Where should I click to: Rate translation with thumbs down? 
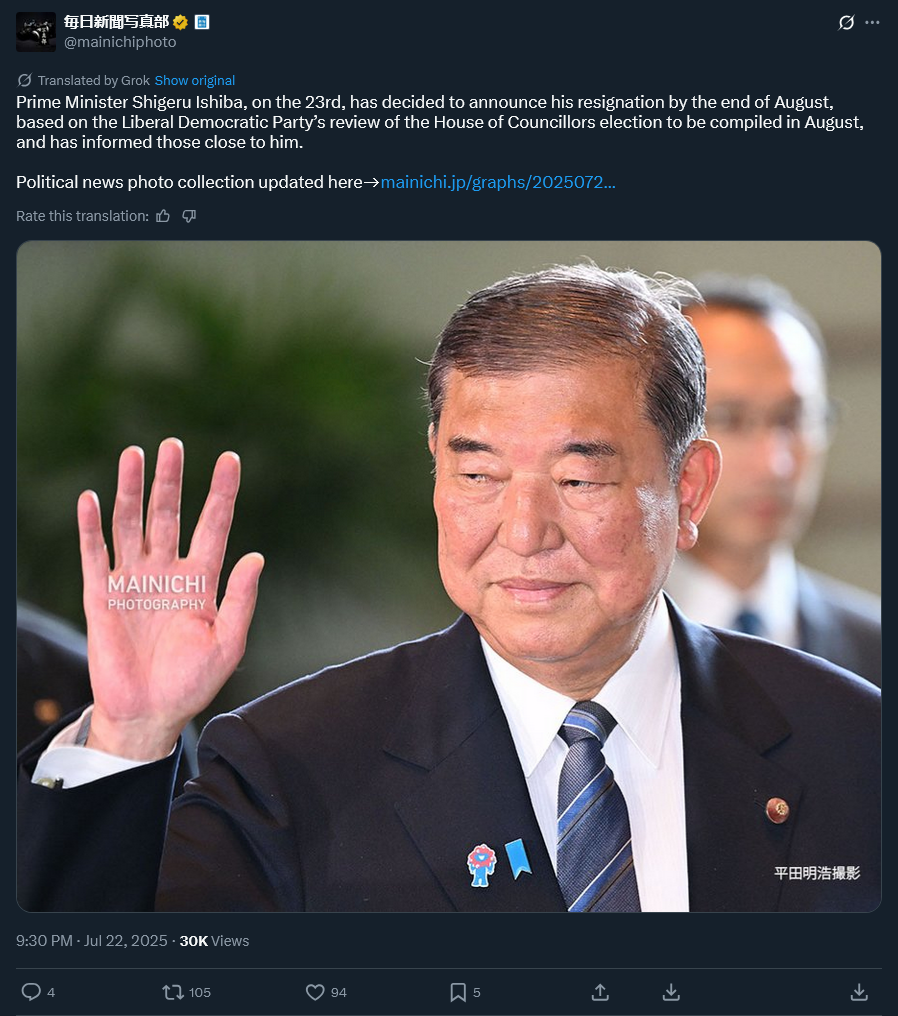tap(189, 216)
